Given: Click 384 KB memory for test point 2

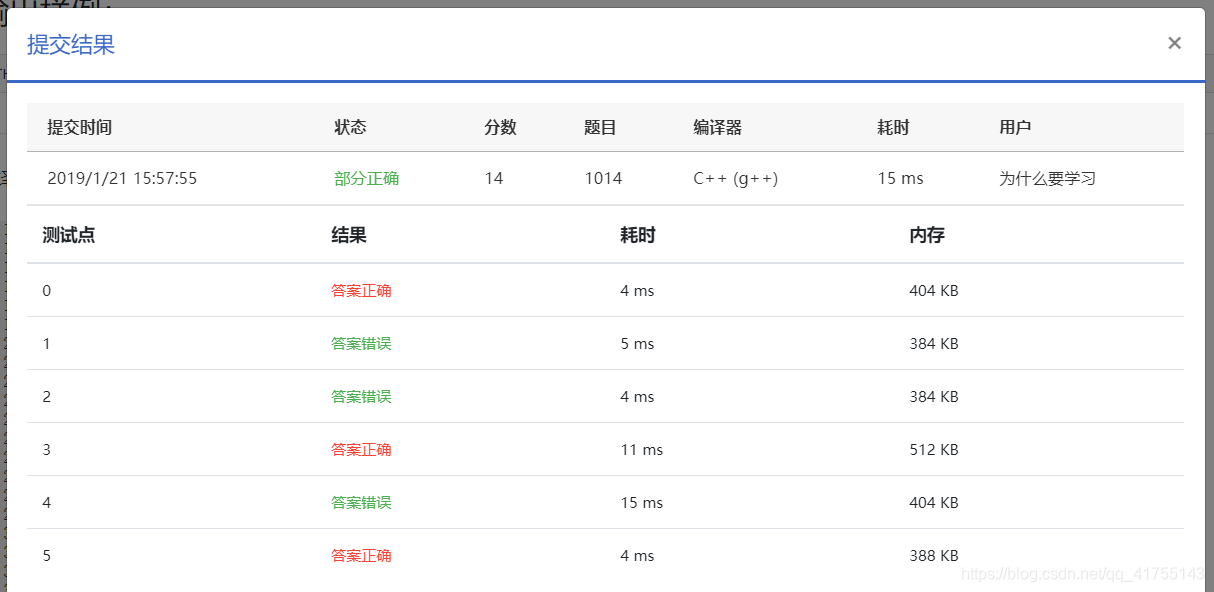Looking at the screenshot, I should (934, 397).
